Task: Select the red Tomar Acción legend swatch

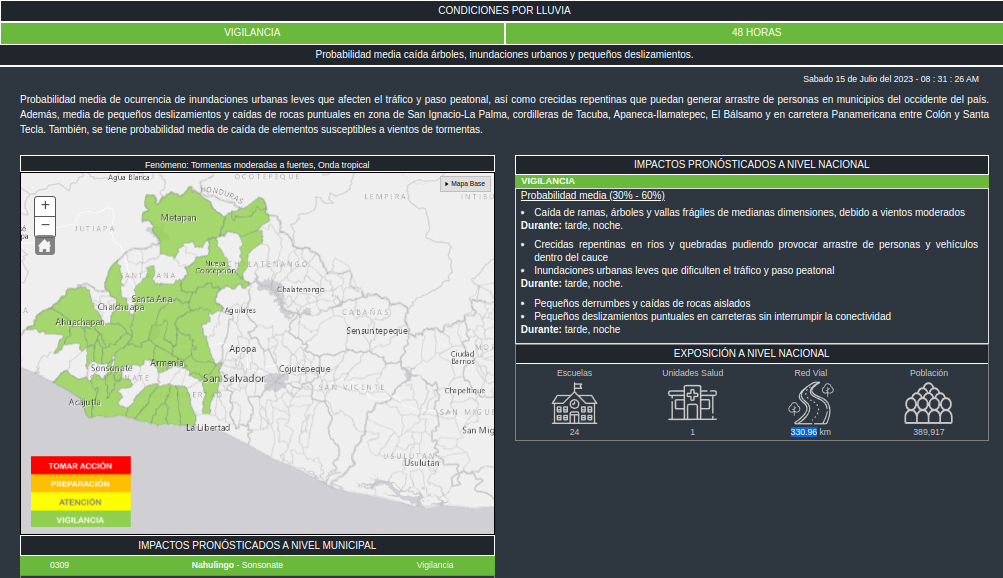Action: click(x=81, y=465)
